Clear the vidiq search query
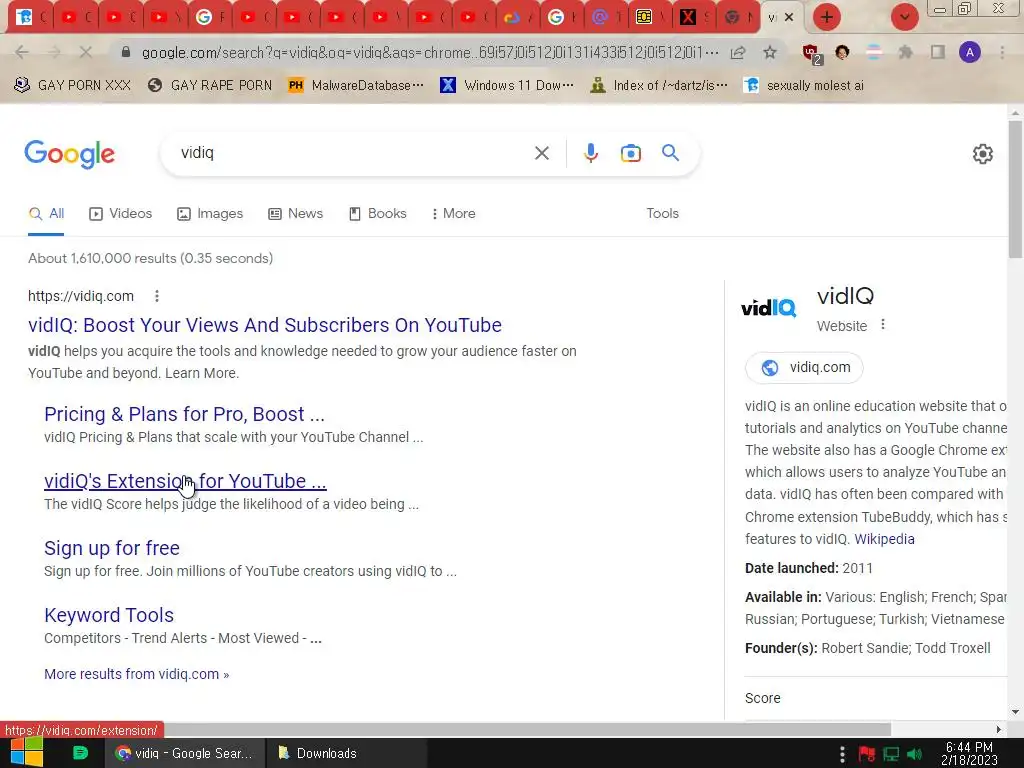This screenshot has width=1024, height=768. click(x=541, y=153)
